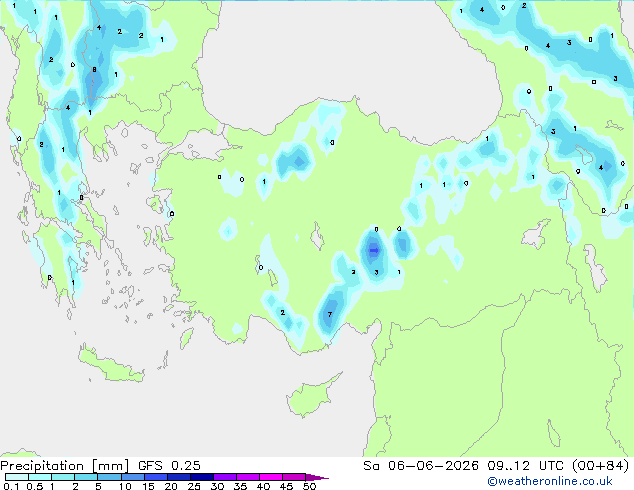
Task: Select the 25–30 mm navy legend swatch
Action: (x=201, y=477)
